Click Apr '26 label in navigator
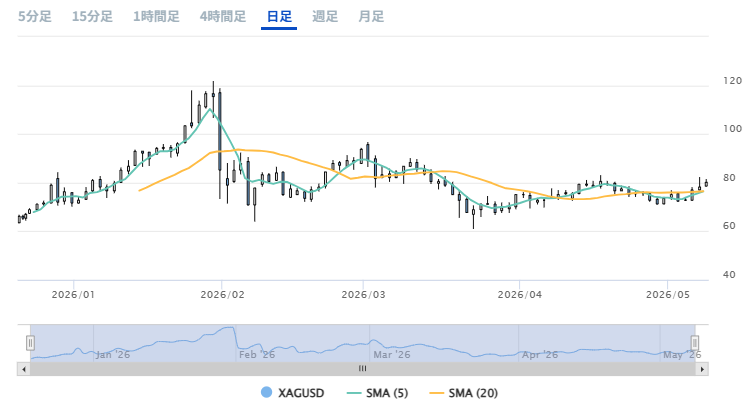Viewport: 749px width, 409px height. coord(540,355)
